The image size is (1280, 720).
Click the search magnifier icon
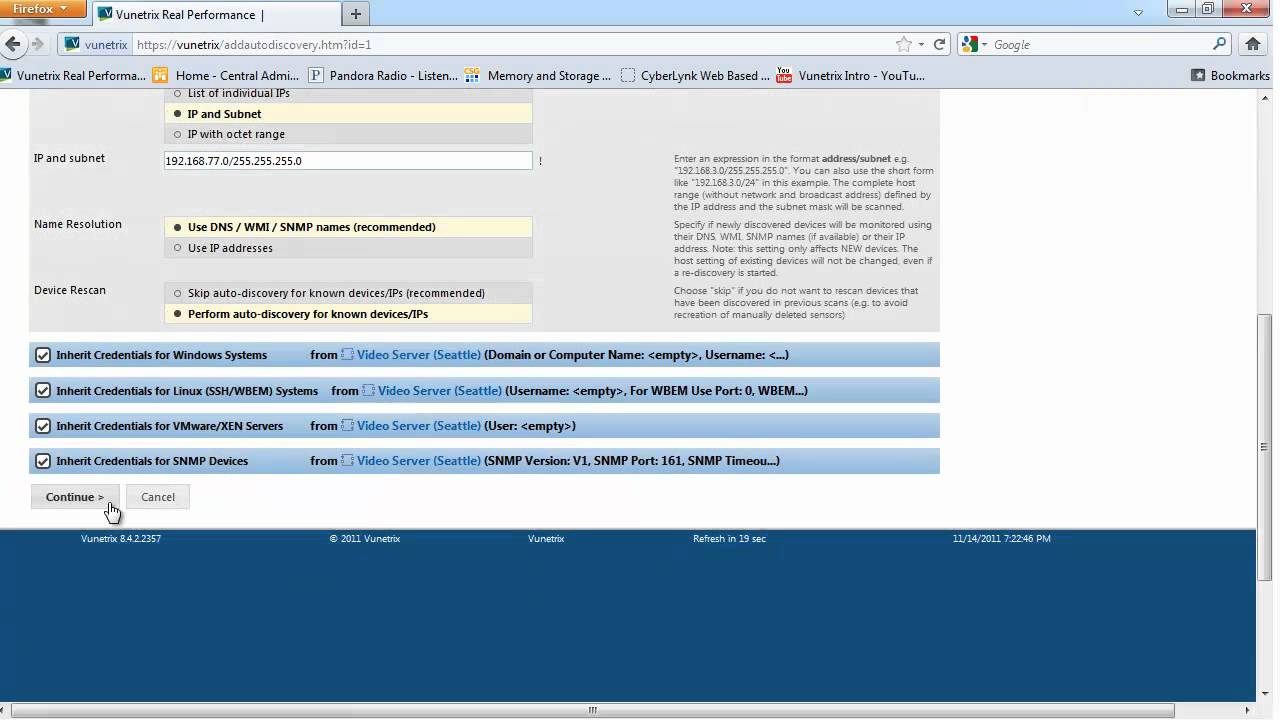pyautogui.click(x=1220, y=44)
